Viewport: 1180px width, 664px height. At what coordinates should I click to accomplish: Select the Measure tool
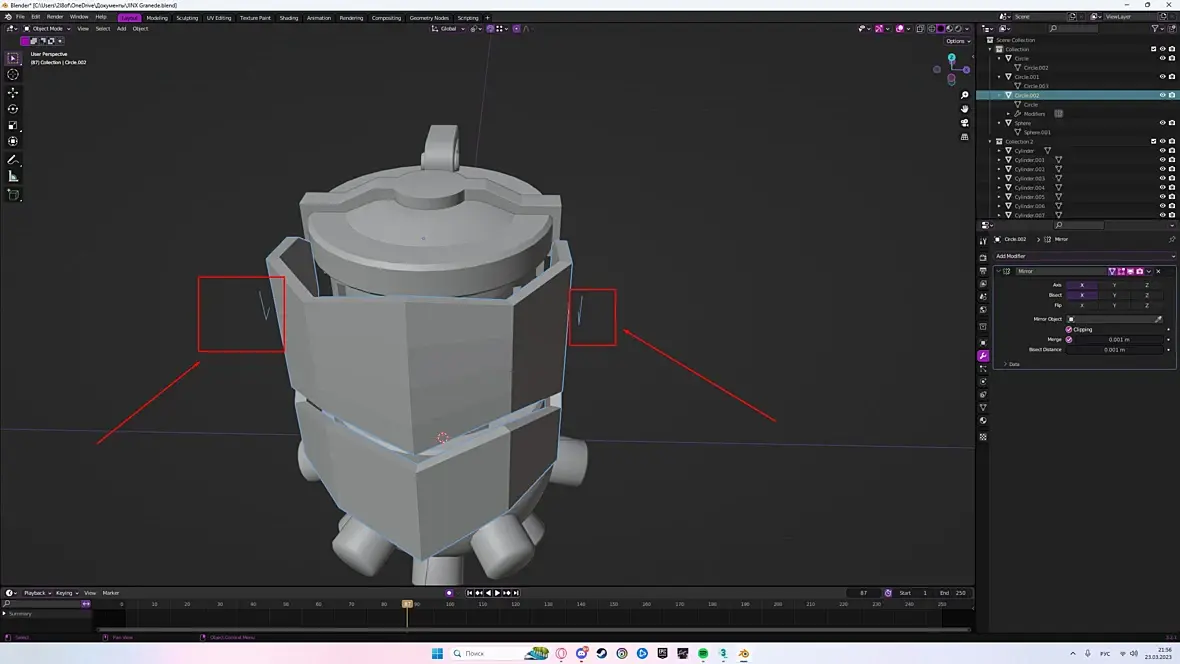[13, 177]
